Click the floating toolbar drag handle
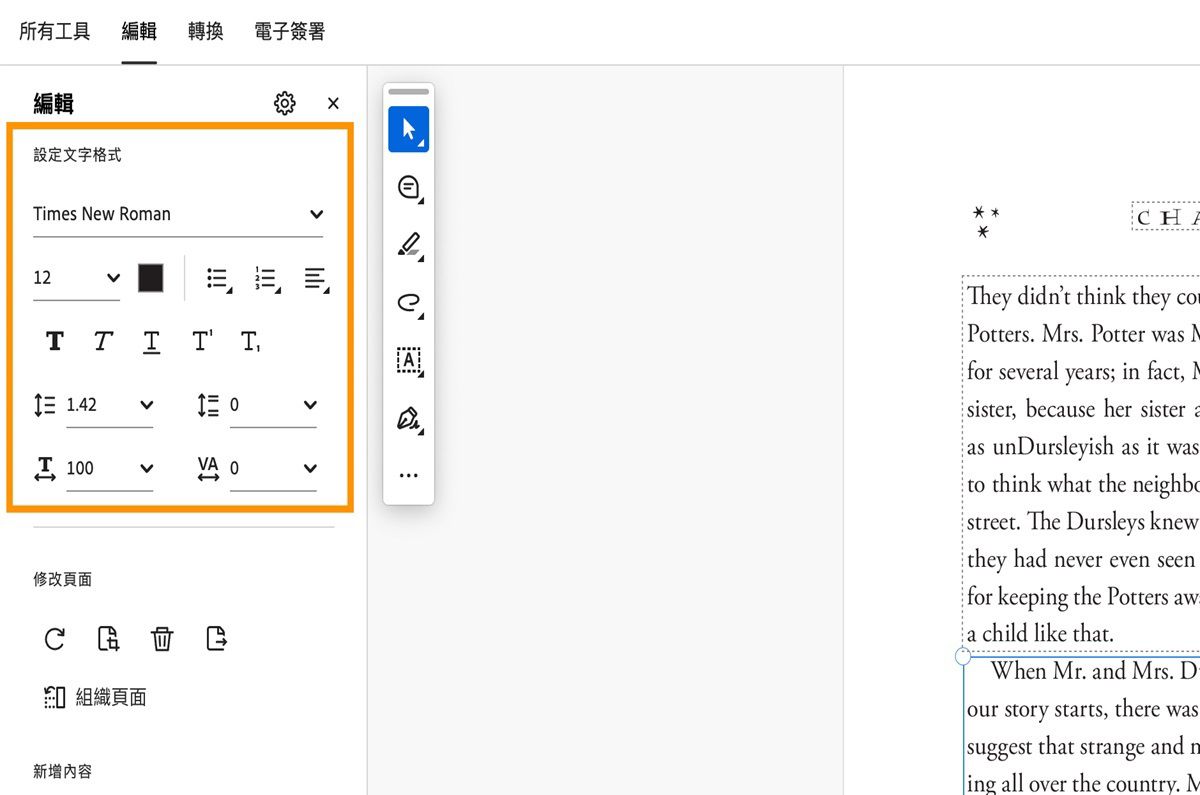The image size is (1200, 795). click(x=408, y=92)
